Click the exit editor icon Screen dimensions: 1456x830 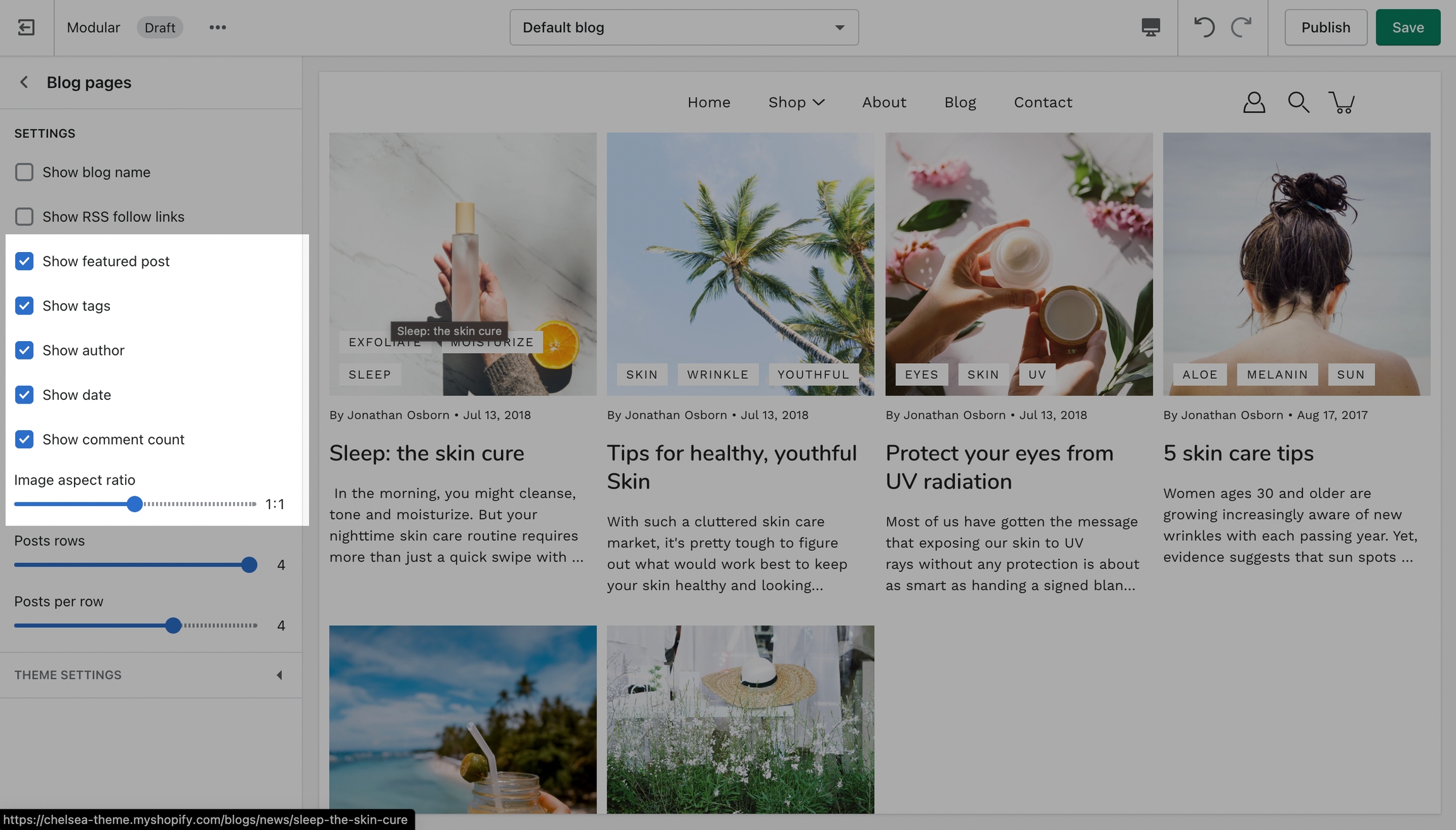(26, 27)
